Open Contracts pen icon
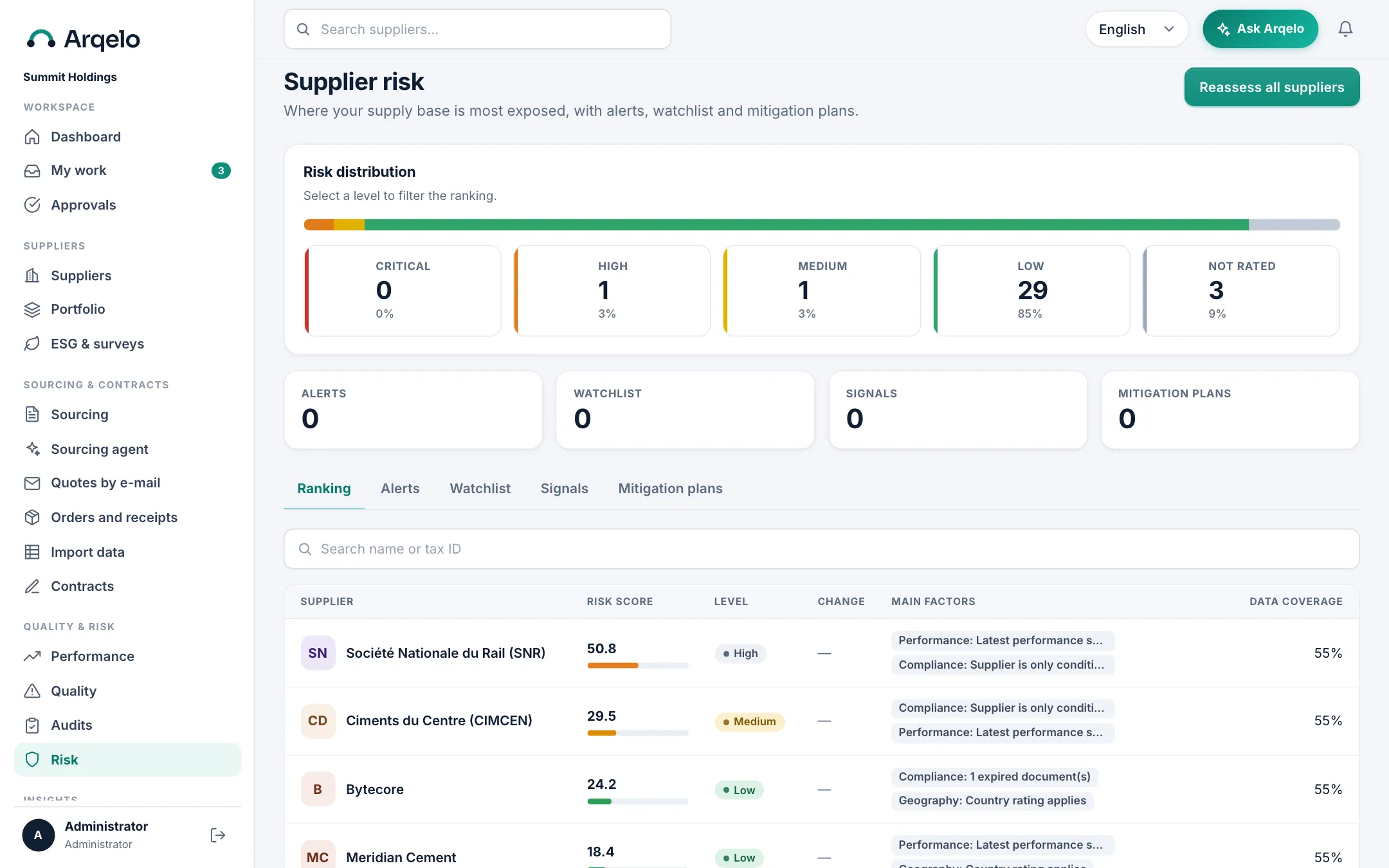The height and width of the screenshot is (868, 1389). (x=32, y=586)
